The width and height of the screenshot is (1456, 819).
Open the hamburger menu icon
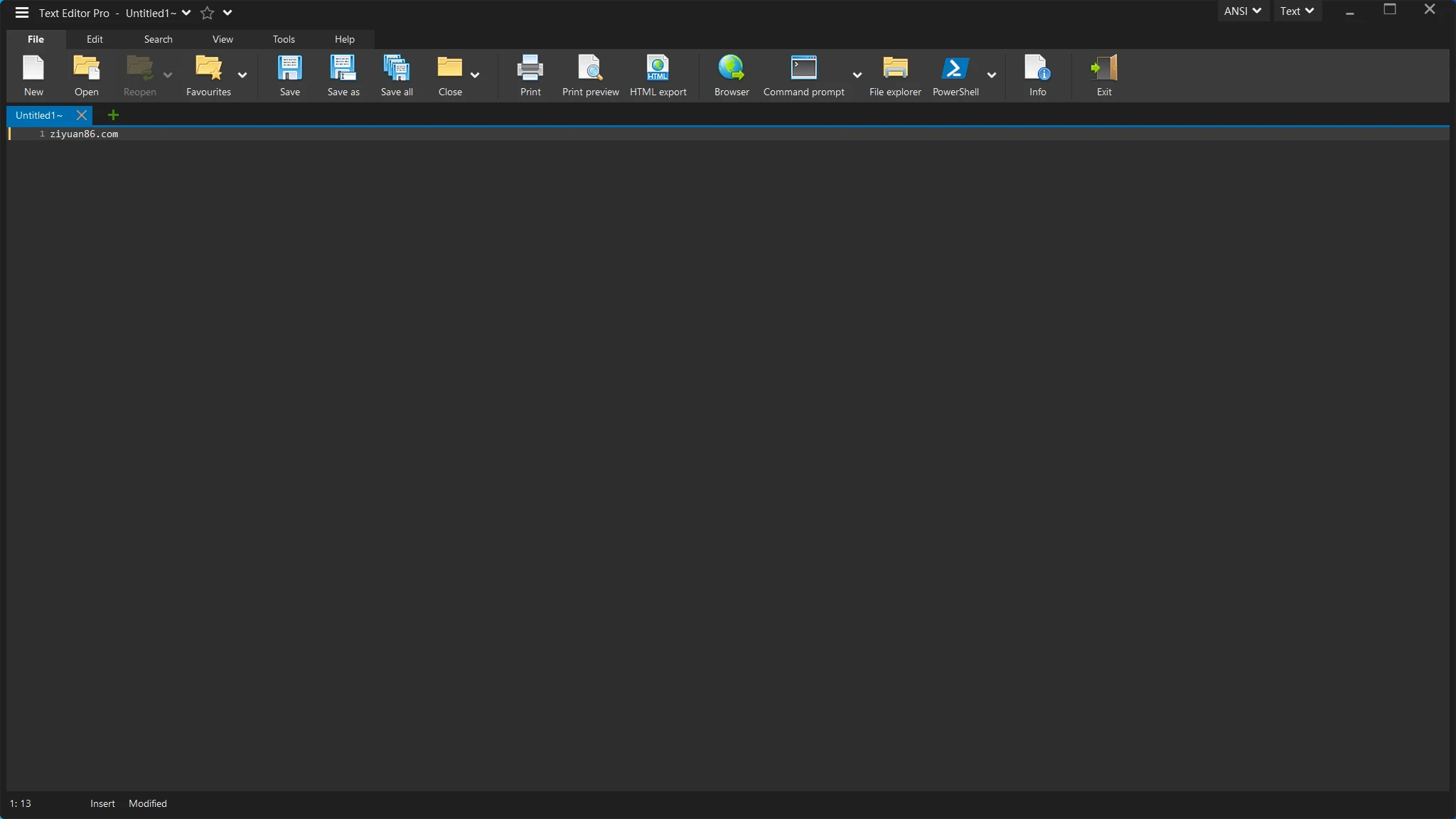click(x=21, y=12)
